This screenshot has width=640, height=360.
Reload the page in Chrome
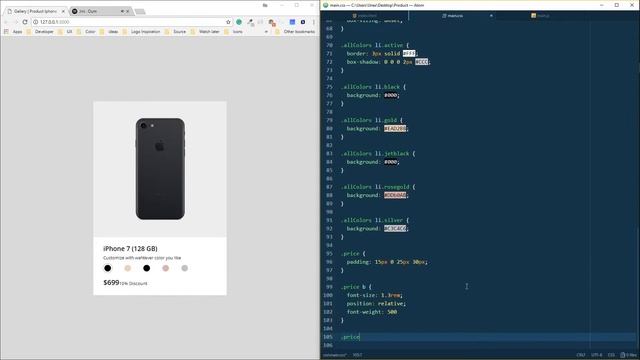pos(25,22)
